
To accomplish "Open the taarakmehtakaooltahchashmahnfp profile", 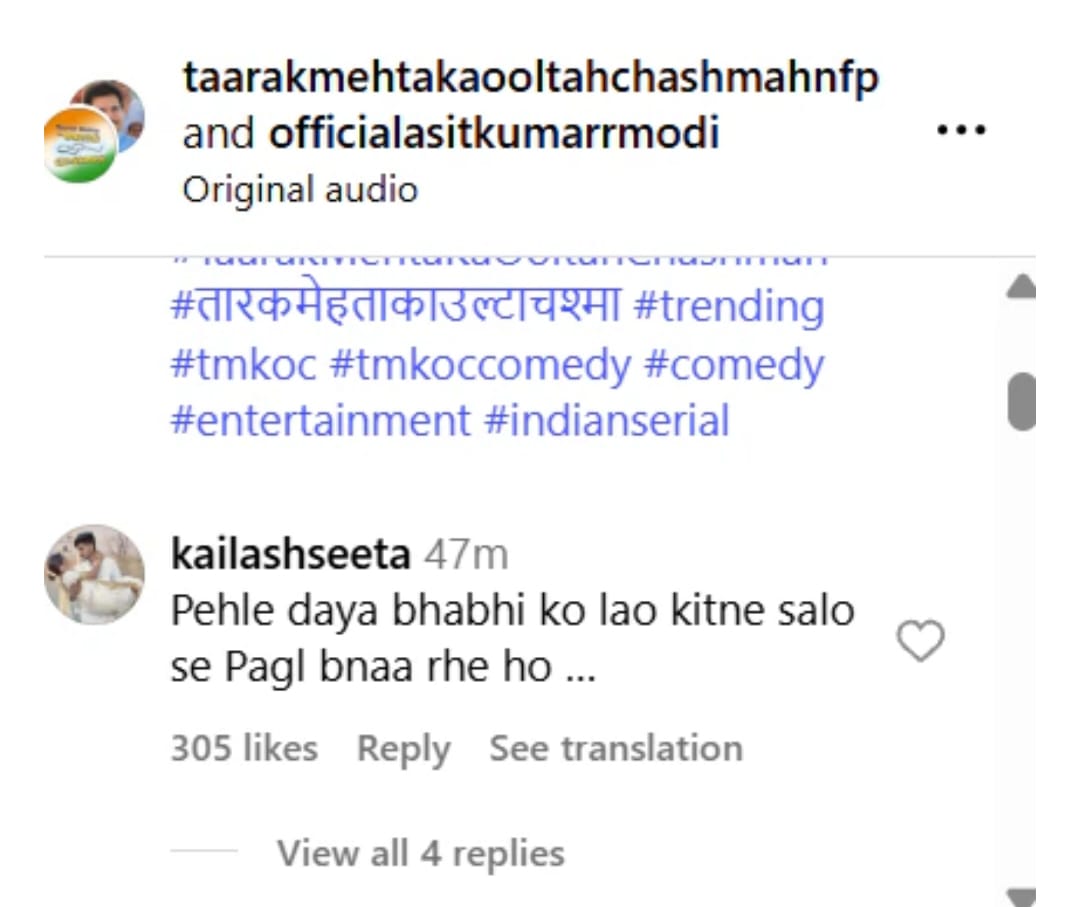I will 530,78.
